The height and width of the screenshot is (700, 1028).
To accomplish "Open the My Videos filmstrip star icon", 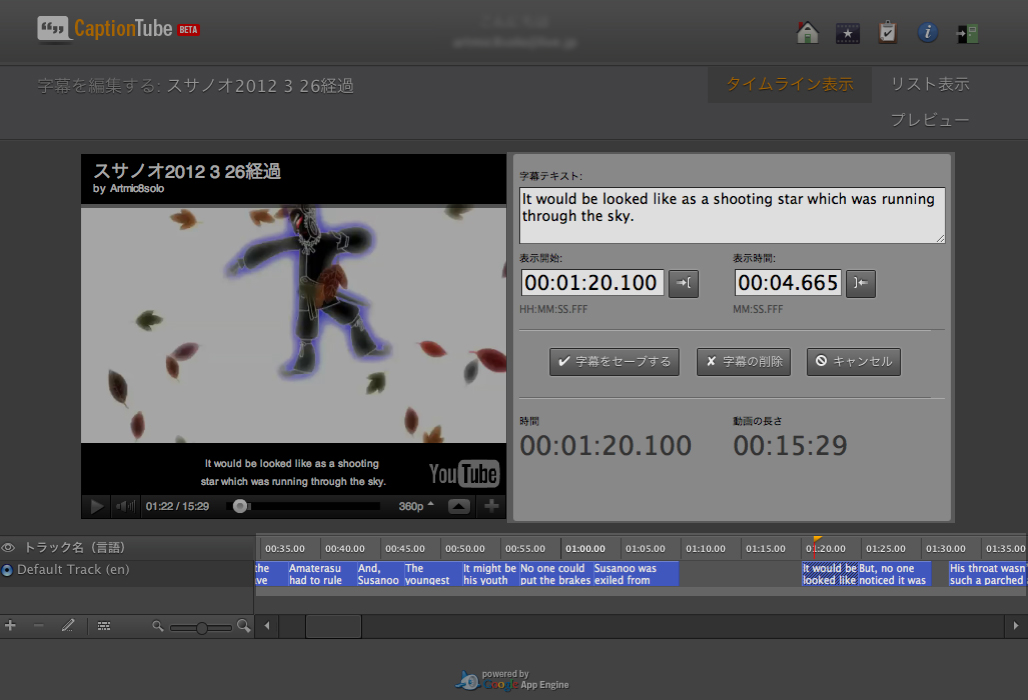I will click(847, 33).
